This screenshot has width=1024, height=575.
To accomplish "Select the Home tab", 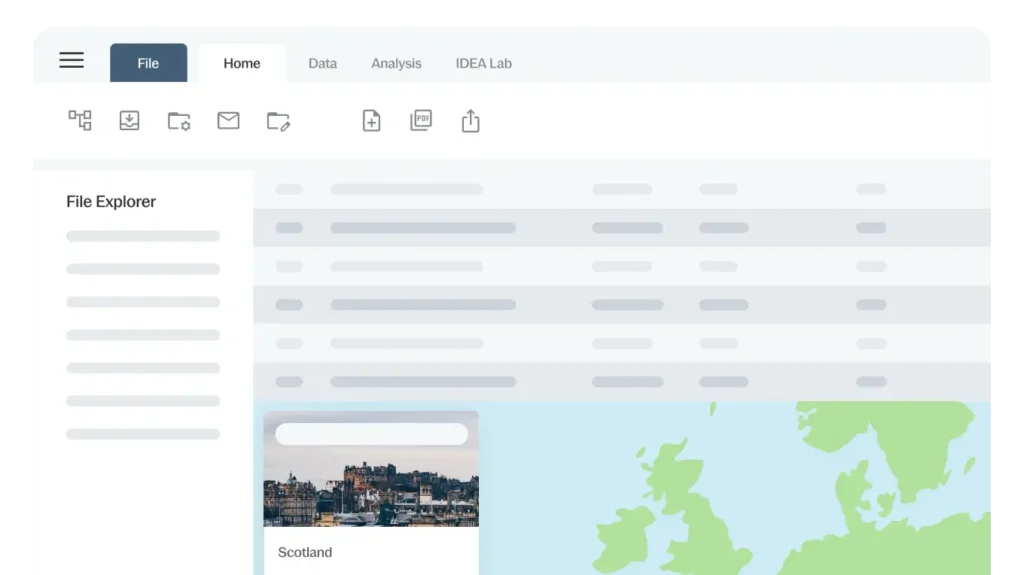I will [x=242, y=63].
